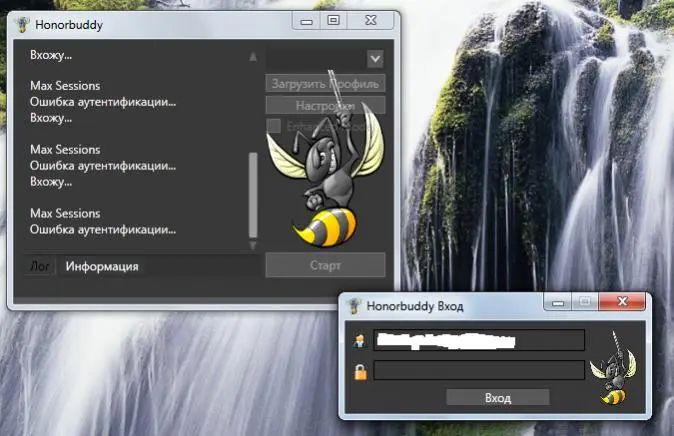Open the dropdown at top right of Honorbuddy
Screen dimensions: 674x436
click(x=375, y=59)
